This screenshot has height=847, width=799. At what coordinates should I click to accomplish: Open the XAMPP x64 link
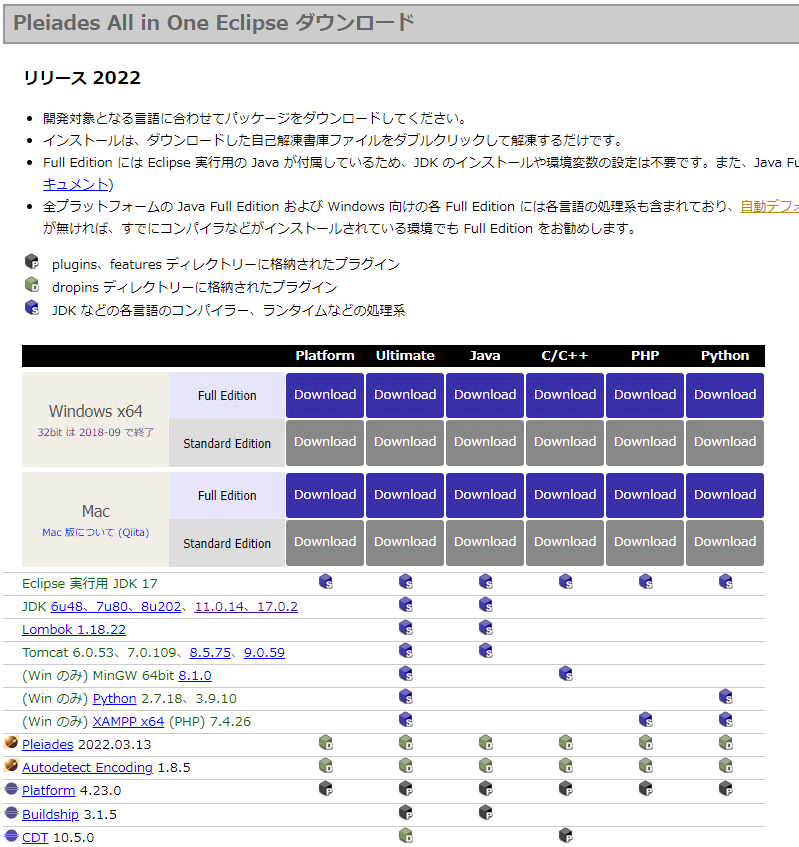coord(128,721)
